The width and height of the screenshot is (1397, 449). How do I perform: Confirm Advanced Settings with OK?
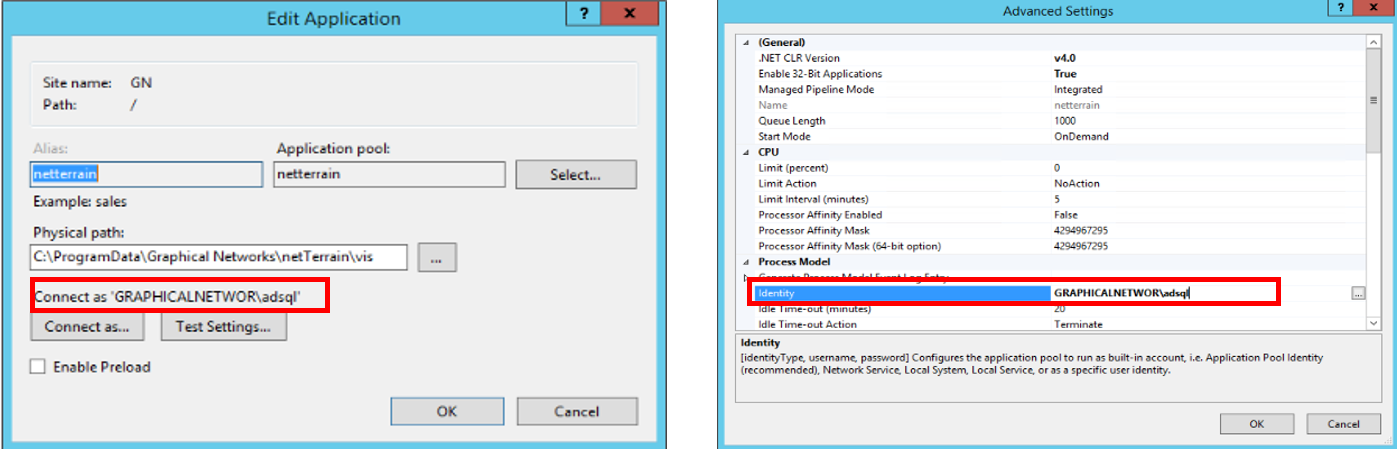click(1256, 424)
